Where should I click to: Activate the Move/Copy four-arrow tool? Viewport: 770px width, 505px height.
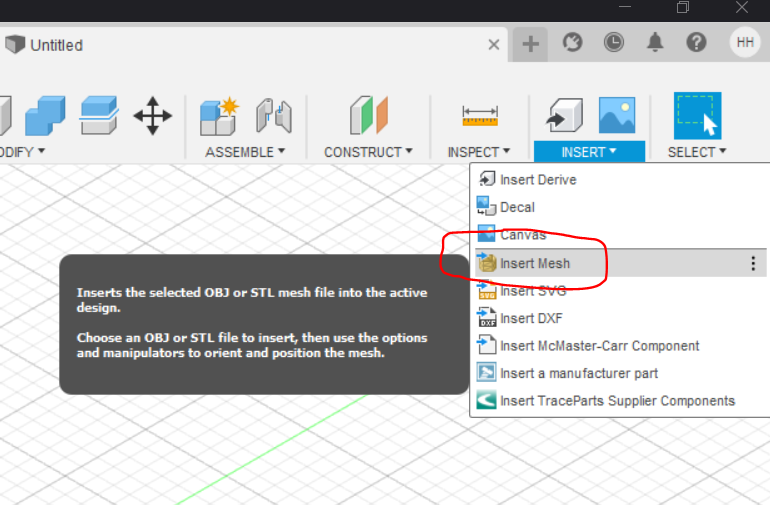point(153,116)
